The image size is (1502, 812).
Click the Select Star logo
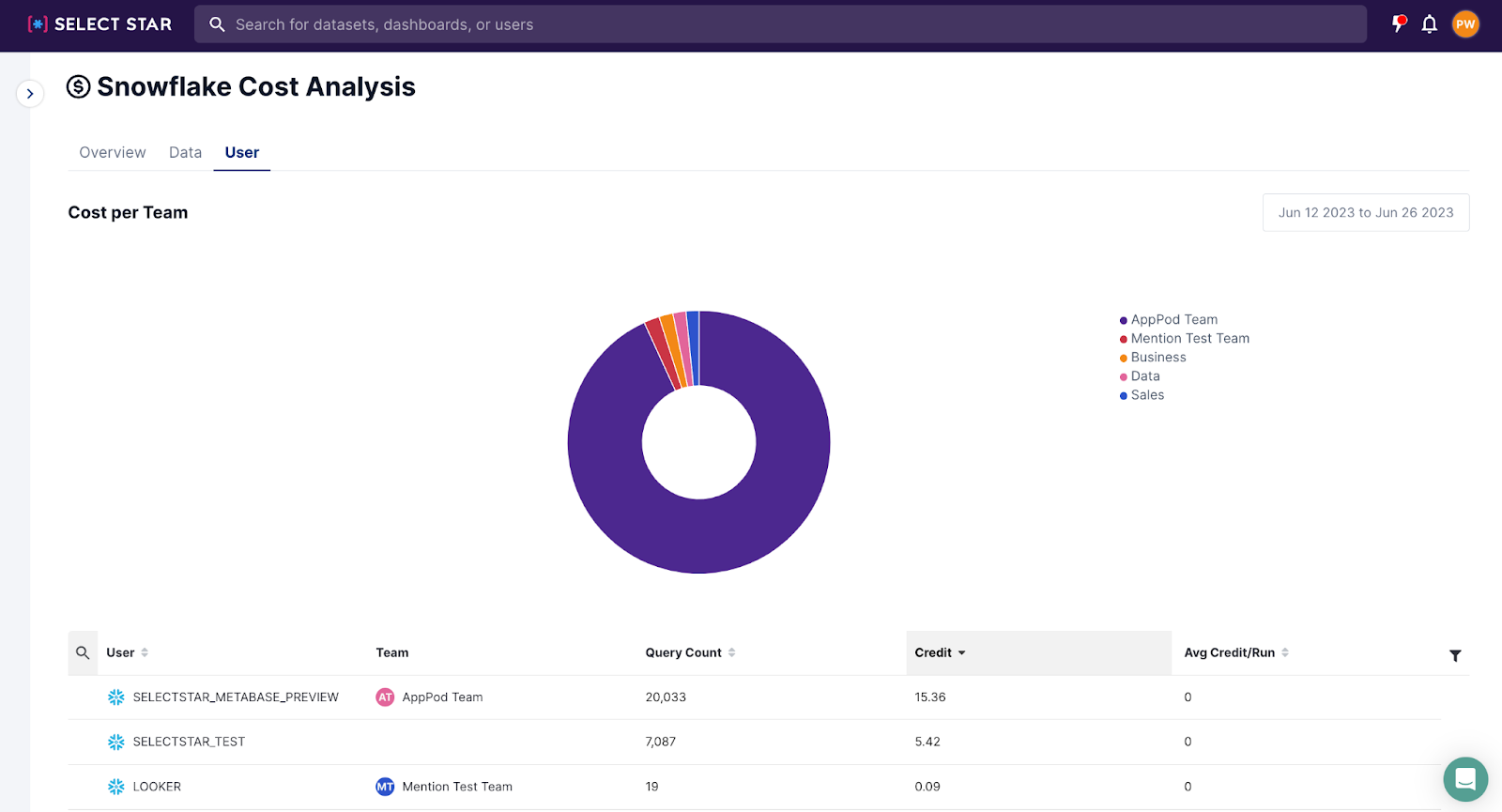(x=100, y=24)
